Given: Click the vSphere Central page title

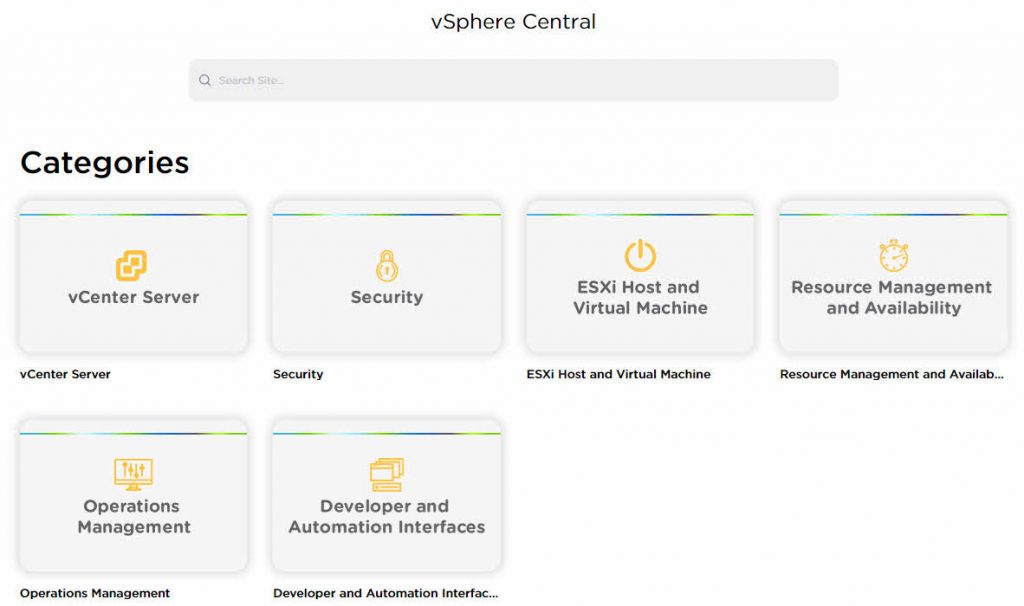Looking at the screenshot, I should click(513, 22).
